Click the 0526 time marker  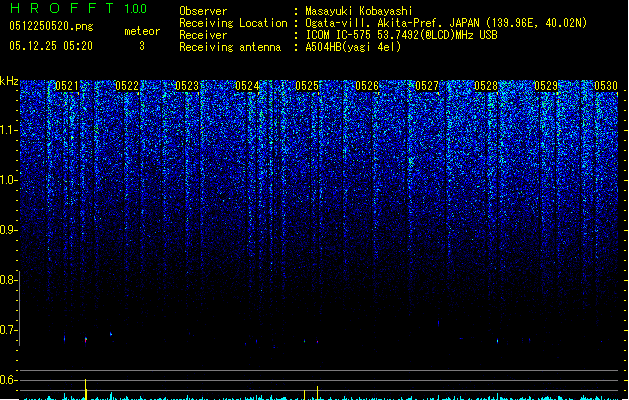pos(367,86)
